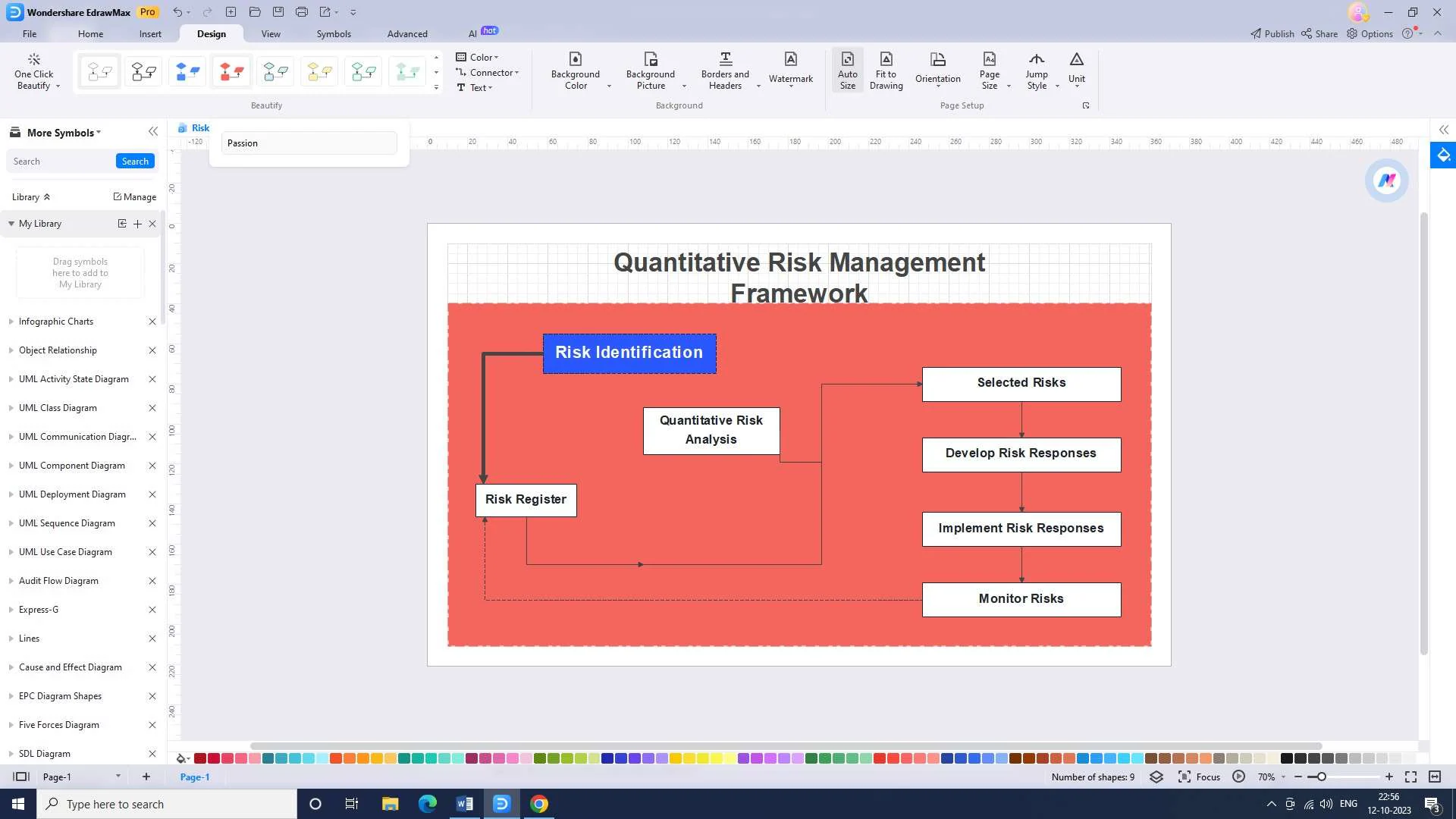Image resolution: width=1456 pixels, height=819 pixels.
Task: Click the Layers icon in status bar
Action: pyautogui.click(x=1156, y=777)
